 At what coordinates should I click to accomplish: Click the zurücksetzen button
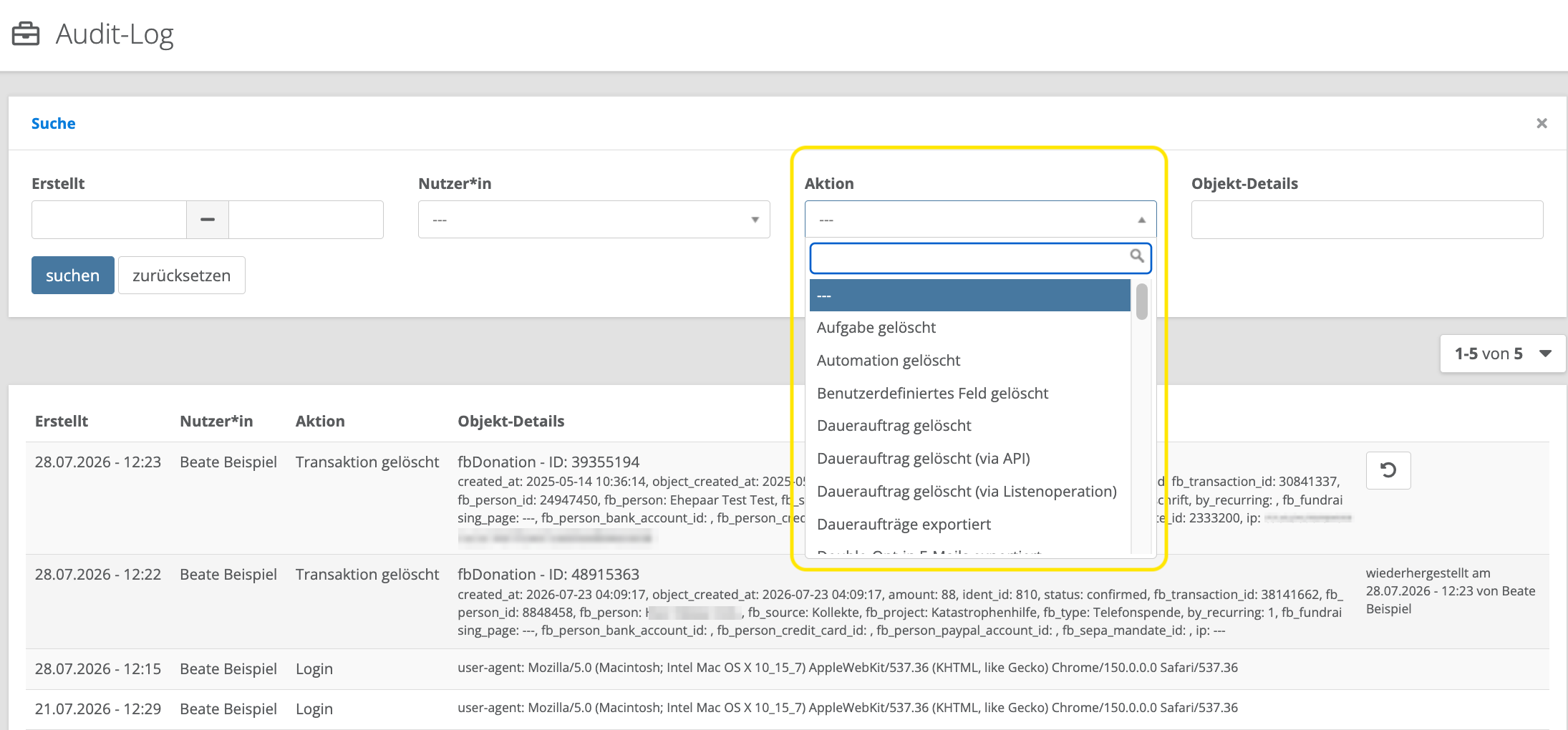pyautogui.click(x=181, y=275)
